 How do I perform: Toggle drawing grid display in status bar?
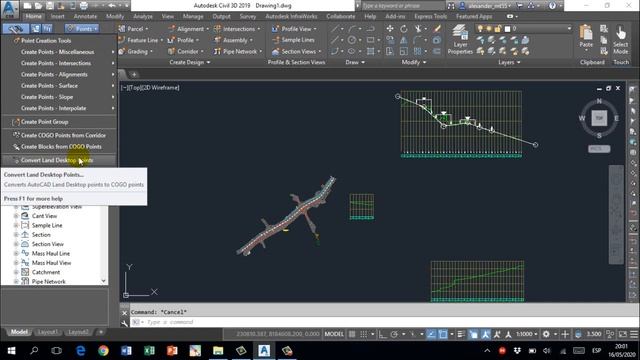pos(352,334)
